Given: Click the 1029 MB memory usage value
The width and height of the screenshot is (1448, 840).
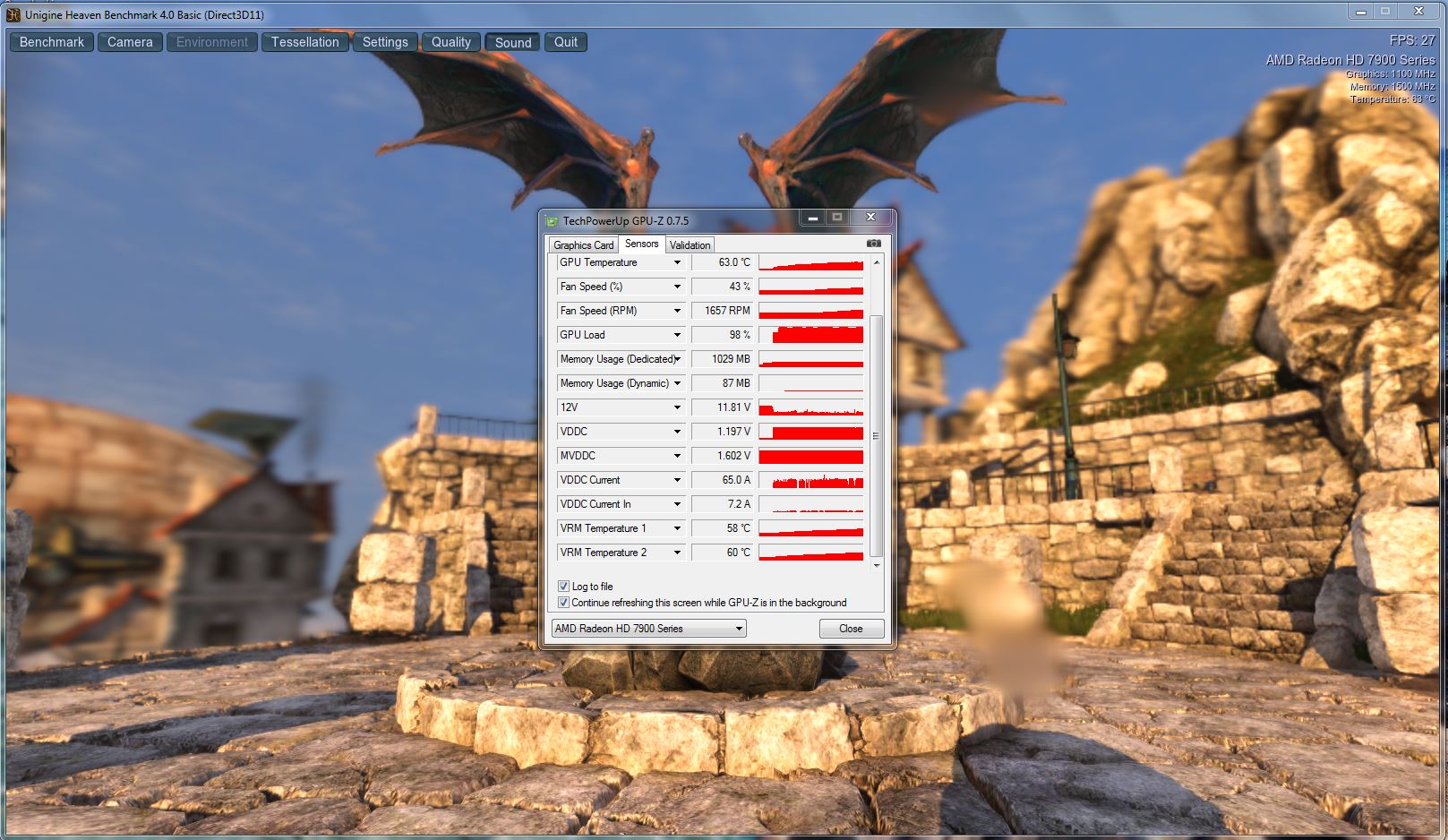Looking at the screenshot, I should pos(723,359).
